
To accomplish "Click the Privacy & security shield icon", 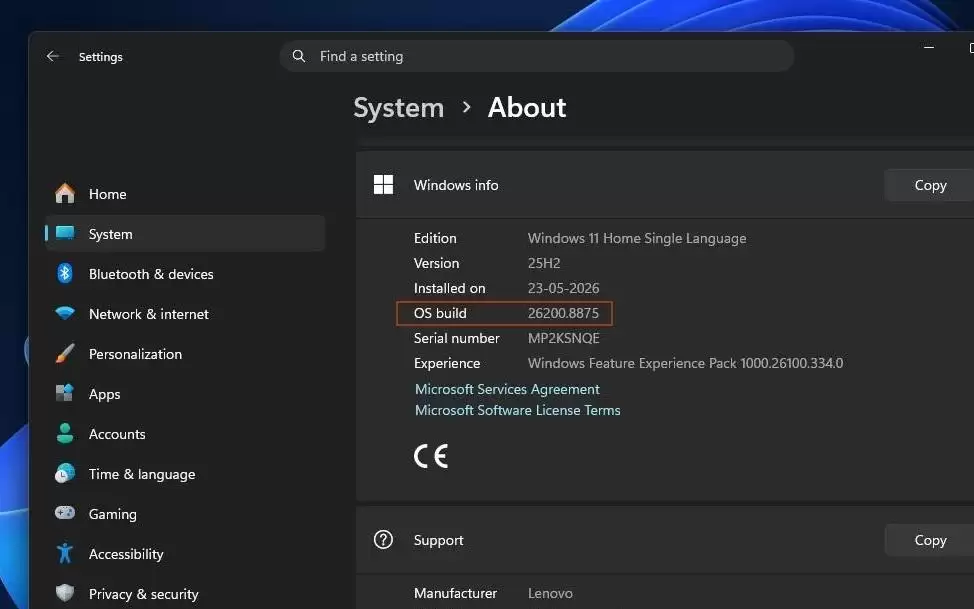I will coord(65,593).
